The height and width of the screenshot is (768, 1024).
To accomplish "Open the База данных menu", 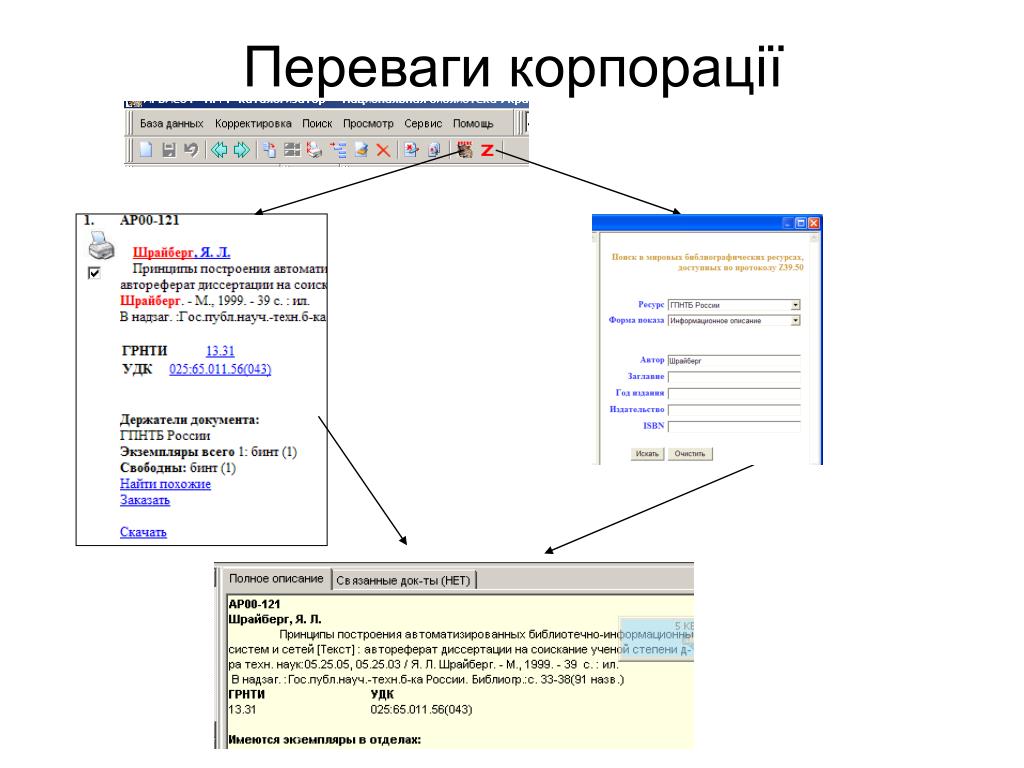I will 172,123.
